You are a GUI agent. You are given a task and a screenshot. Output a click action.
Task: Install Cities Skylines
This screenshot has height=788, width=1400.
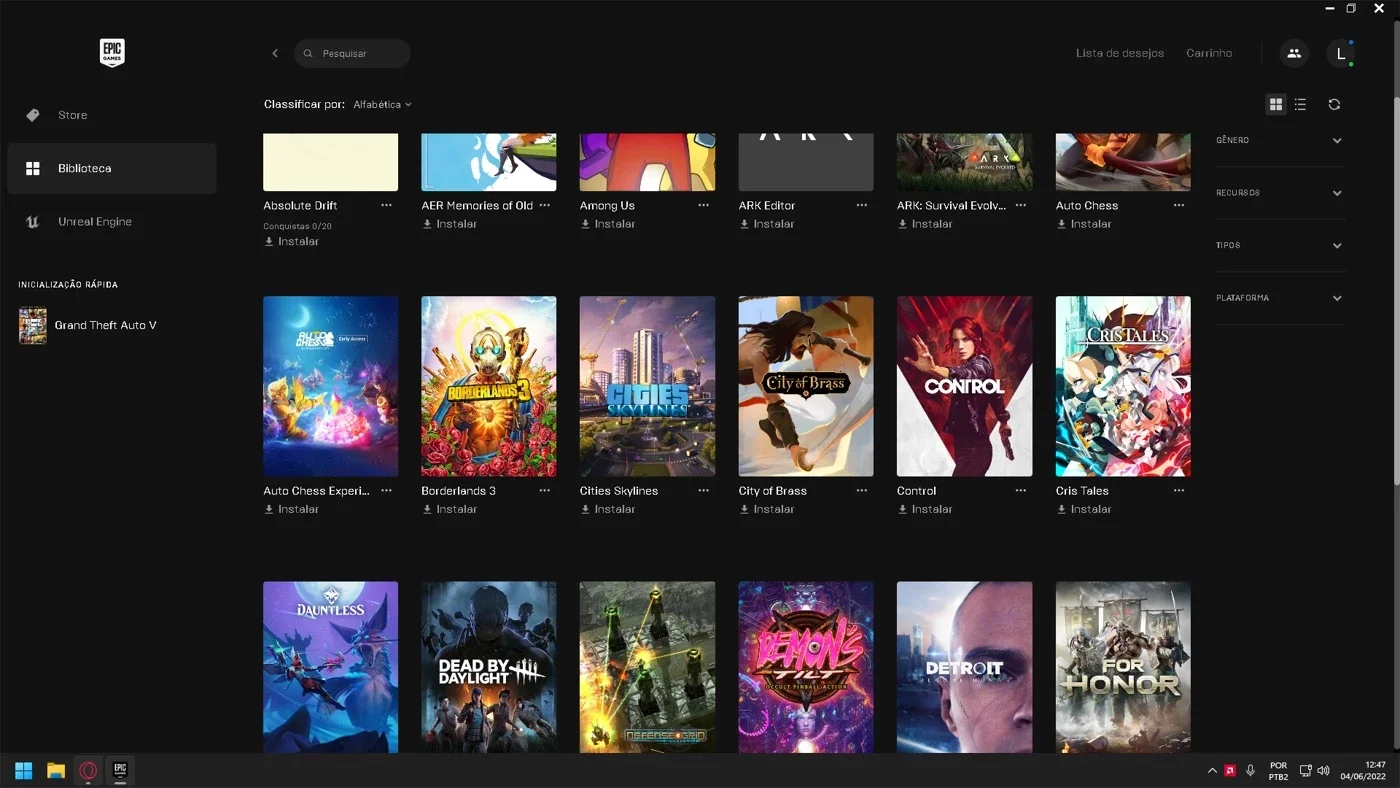click(608, 509)
